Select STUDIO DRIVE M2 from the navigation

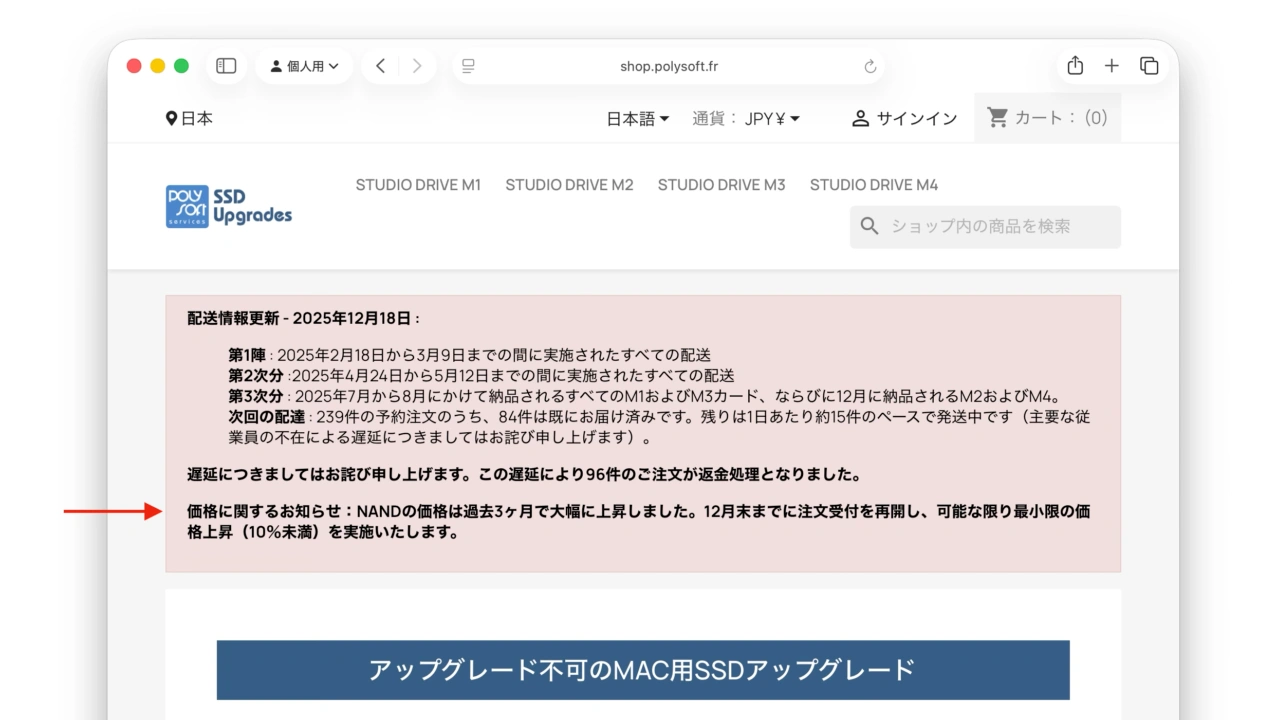click(x=569, y=185)
